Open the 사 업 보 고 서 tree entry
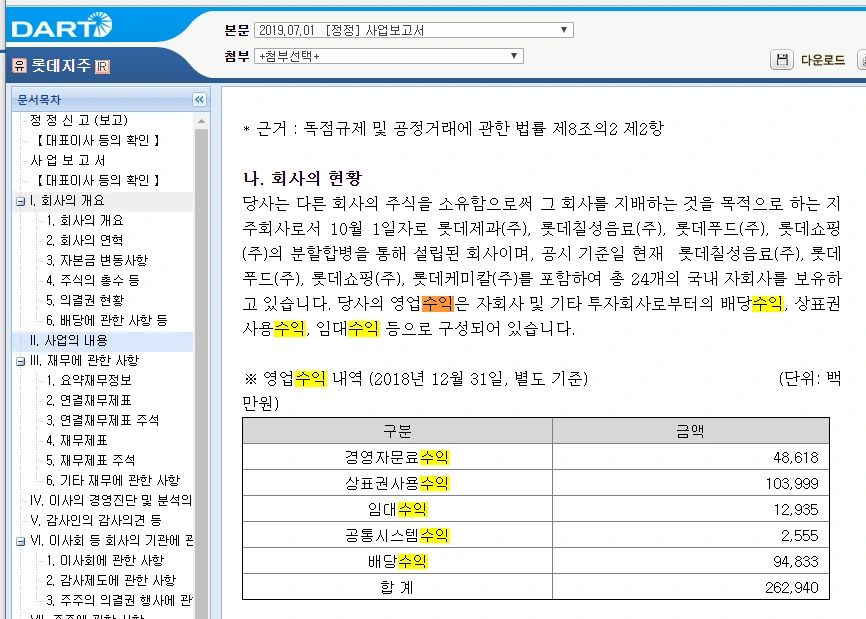The image size is (866, 619). point(67,160)
